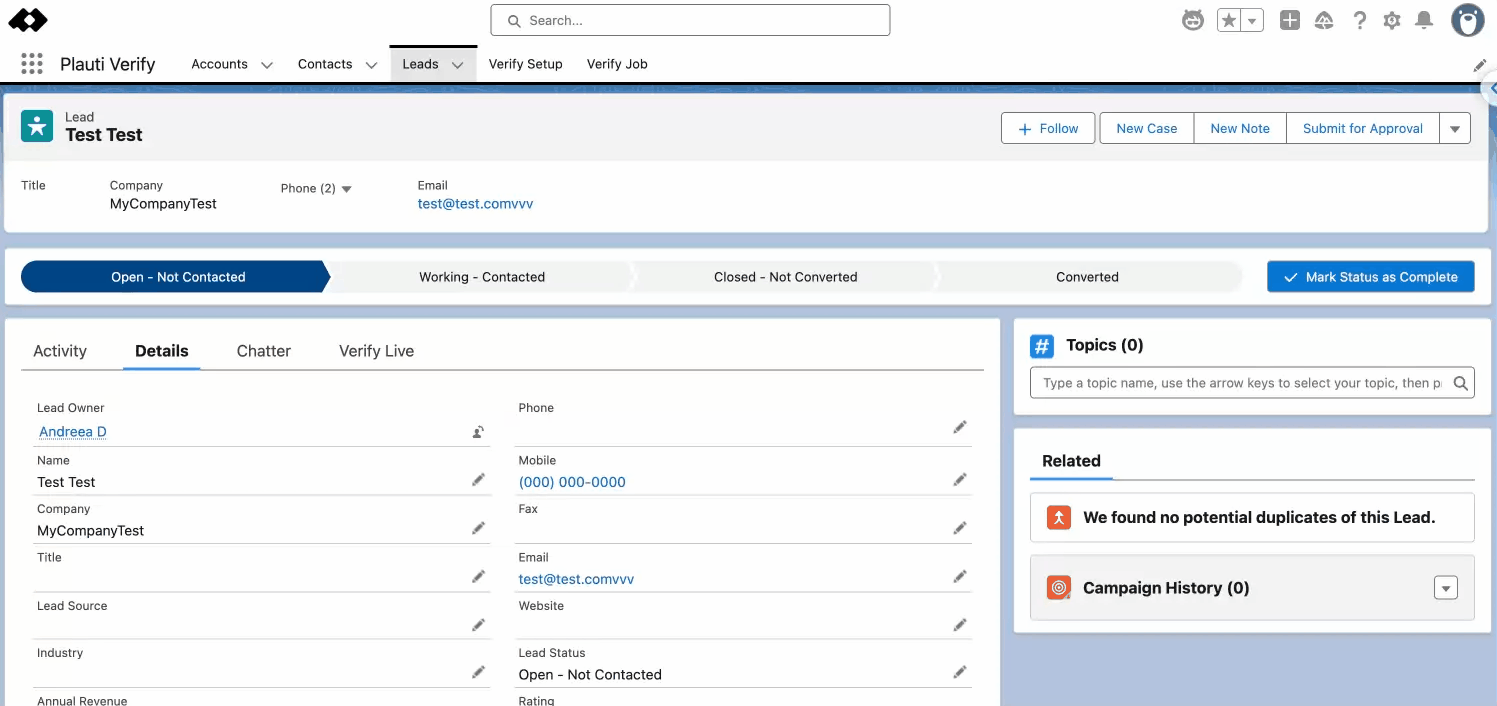Expand the Phone (2) dropdown
The image size is (1497, 706).
tap(346, 189)
